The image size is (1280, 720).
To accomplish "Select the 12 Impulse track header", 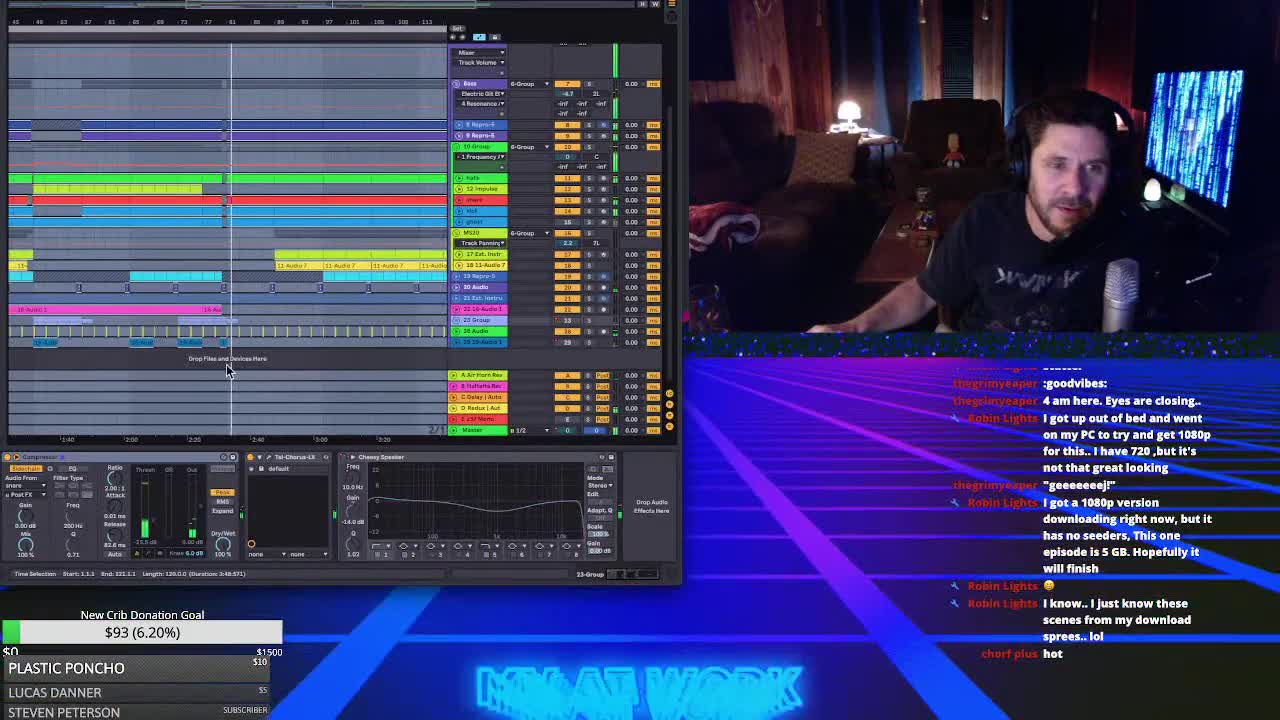I will 480,189.
